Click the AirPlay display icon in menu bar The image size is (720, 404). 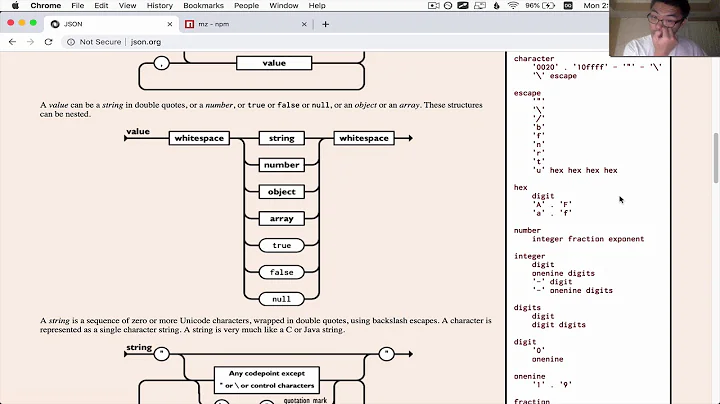(x=480, y=6)
